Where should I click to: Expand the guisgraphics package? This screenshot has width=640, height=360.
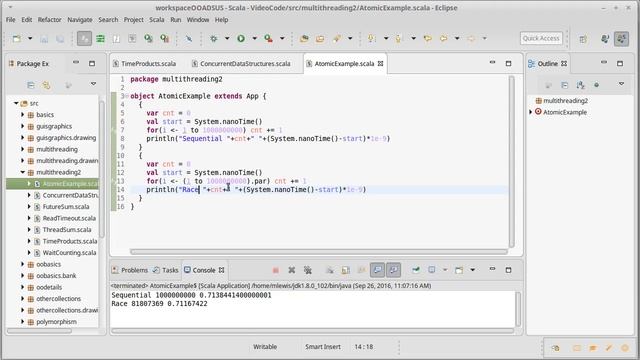click(23, 126)
